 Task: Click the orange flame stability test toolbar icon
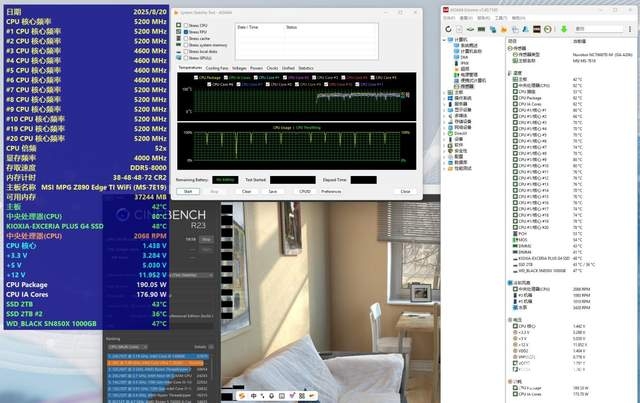click(504, 29)
